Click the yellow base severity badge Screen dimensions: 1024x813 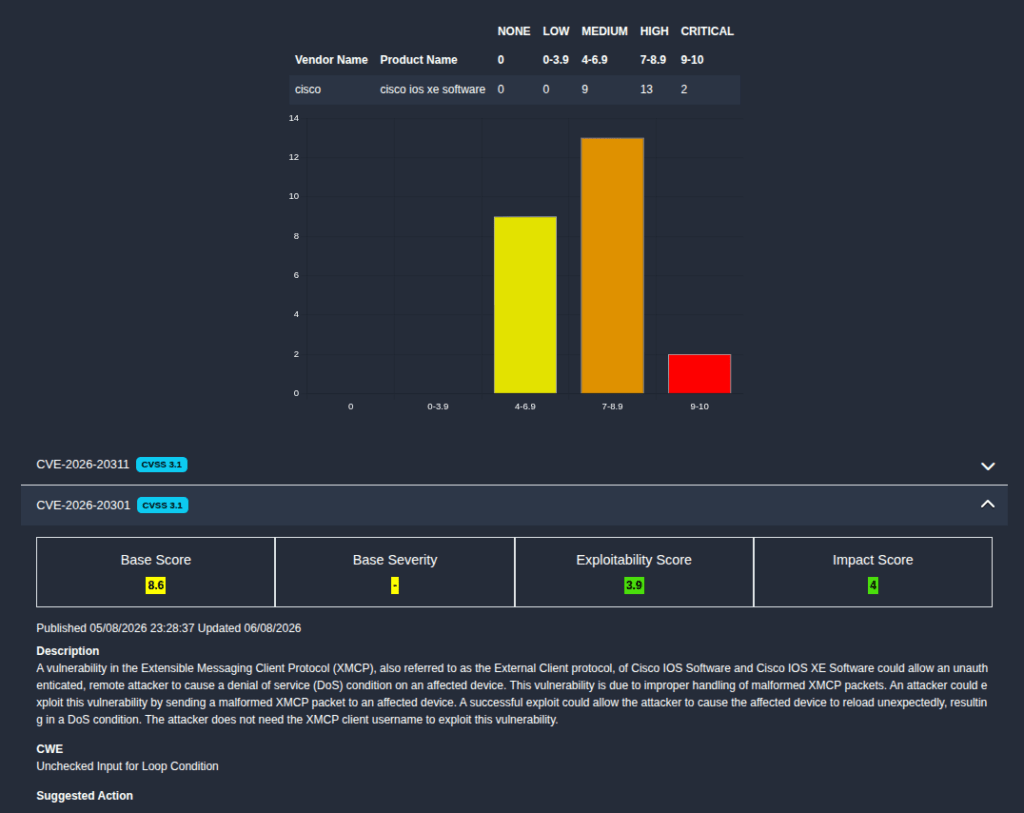394,585
